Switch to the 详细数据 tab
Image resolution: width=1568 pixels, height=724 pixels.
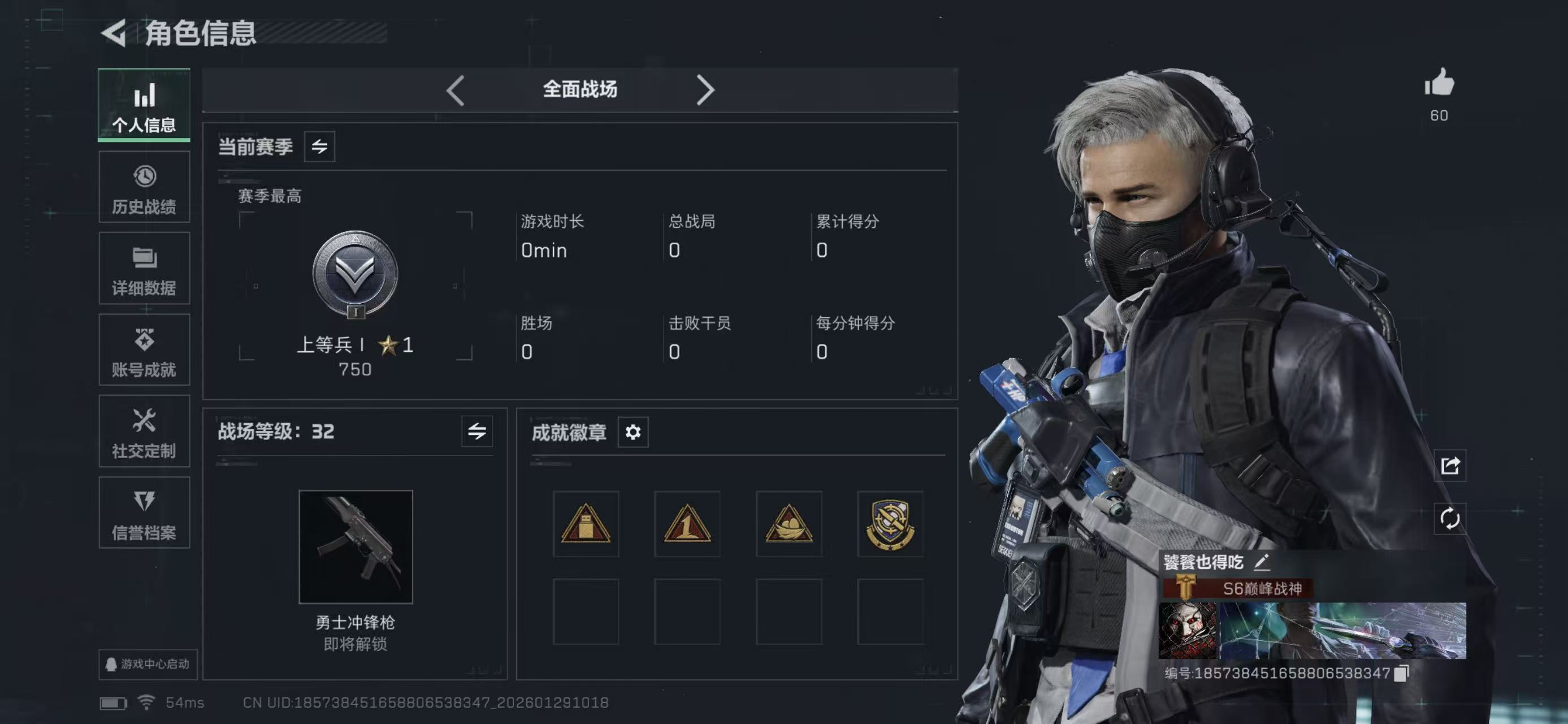click(x=144, y=268)
